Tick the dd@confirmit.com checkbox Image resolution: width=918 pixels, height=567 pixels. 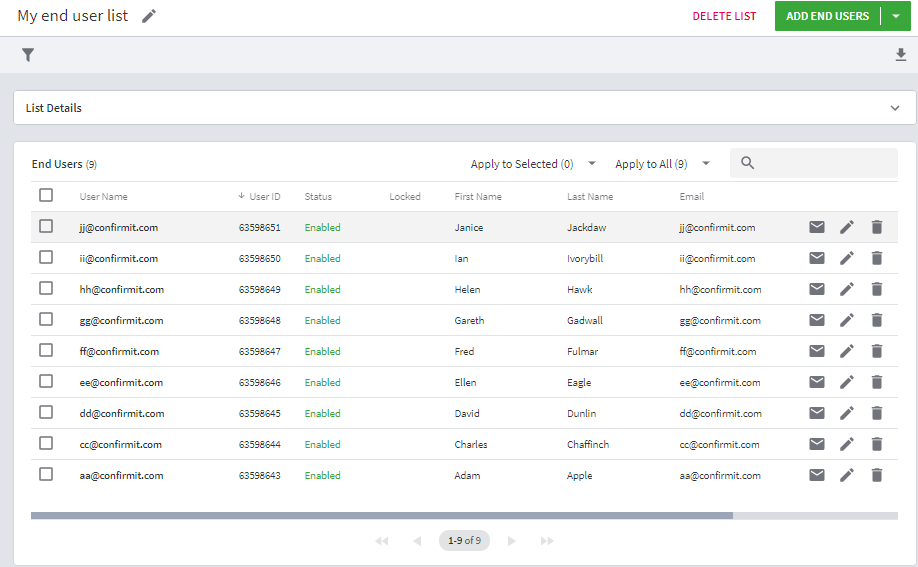click(x=46, y=412)
